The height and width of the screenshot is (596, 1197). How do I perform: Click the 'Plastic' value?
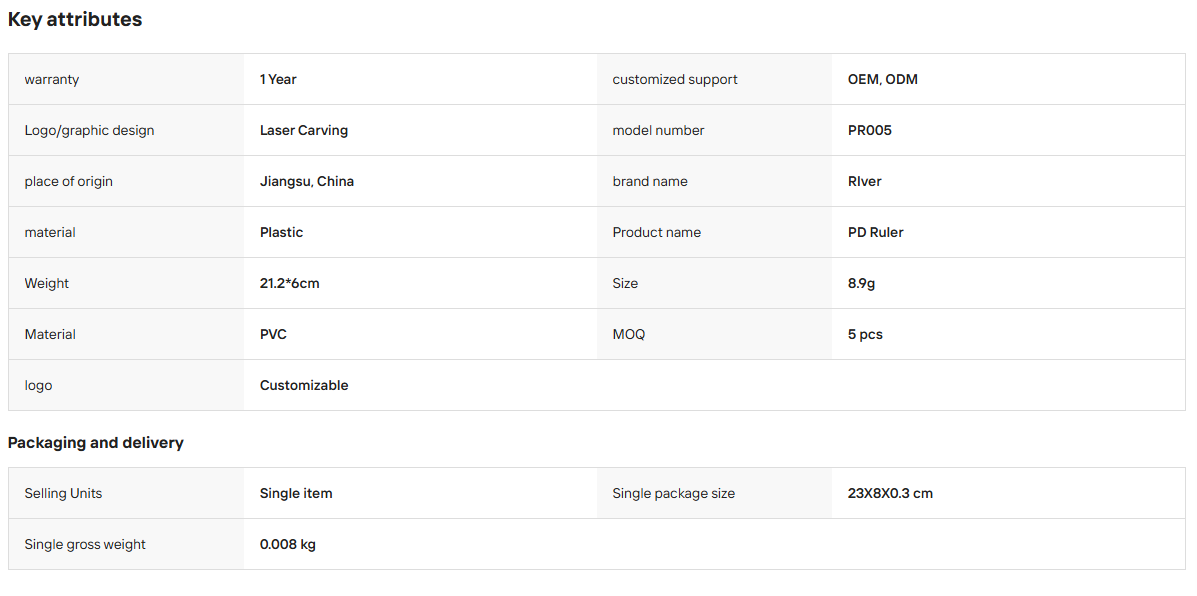(282, 233)
